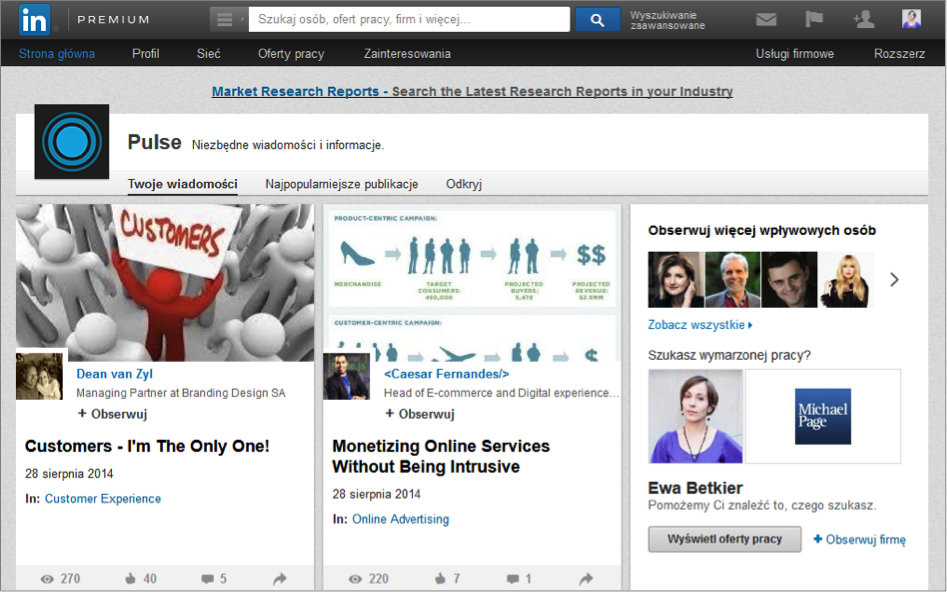Open the Customers article cover image
947x592 pixels.
[165, 282]
